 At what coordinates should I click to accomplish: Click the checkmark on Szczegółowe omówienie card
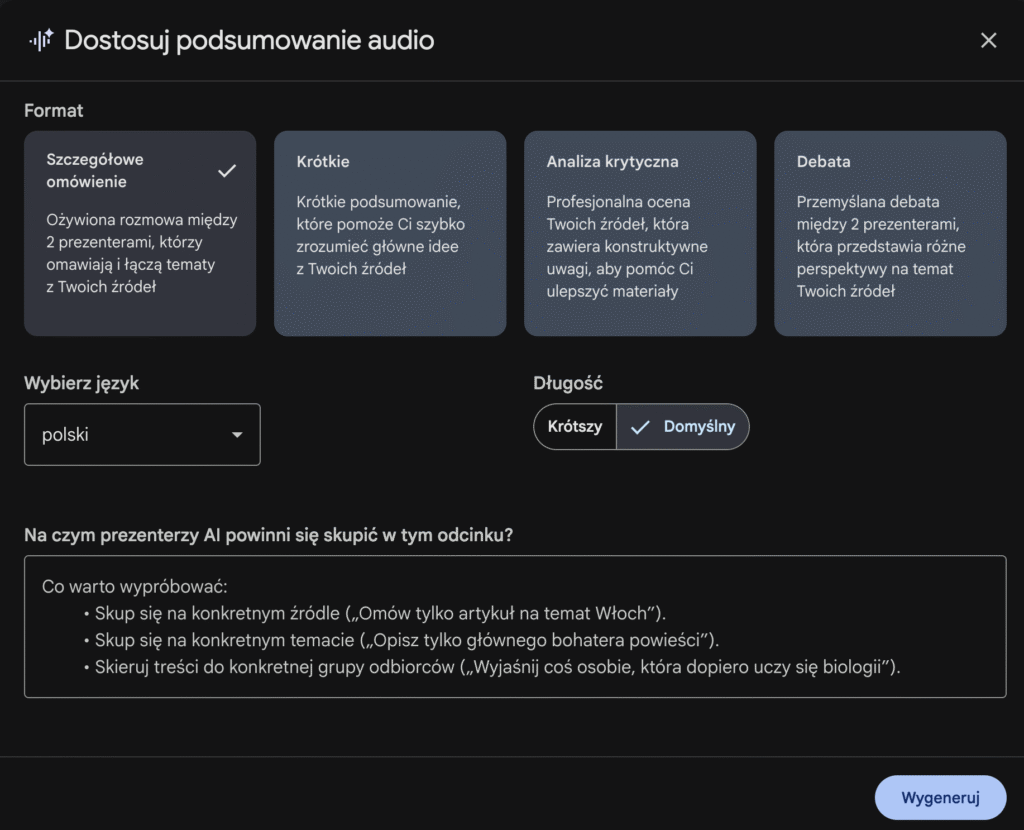(x=227, y=171)
